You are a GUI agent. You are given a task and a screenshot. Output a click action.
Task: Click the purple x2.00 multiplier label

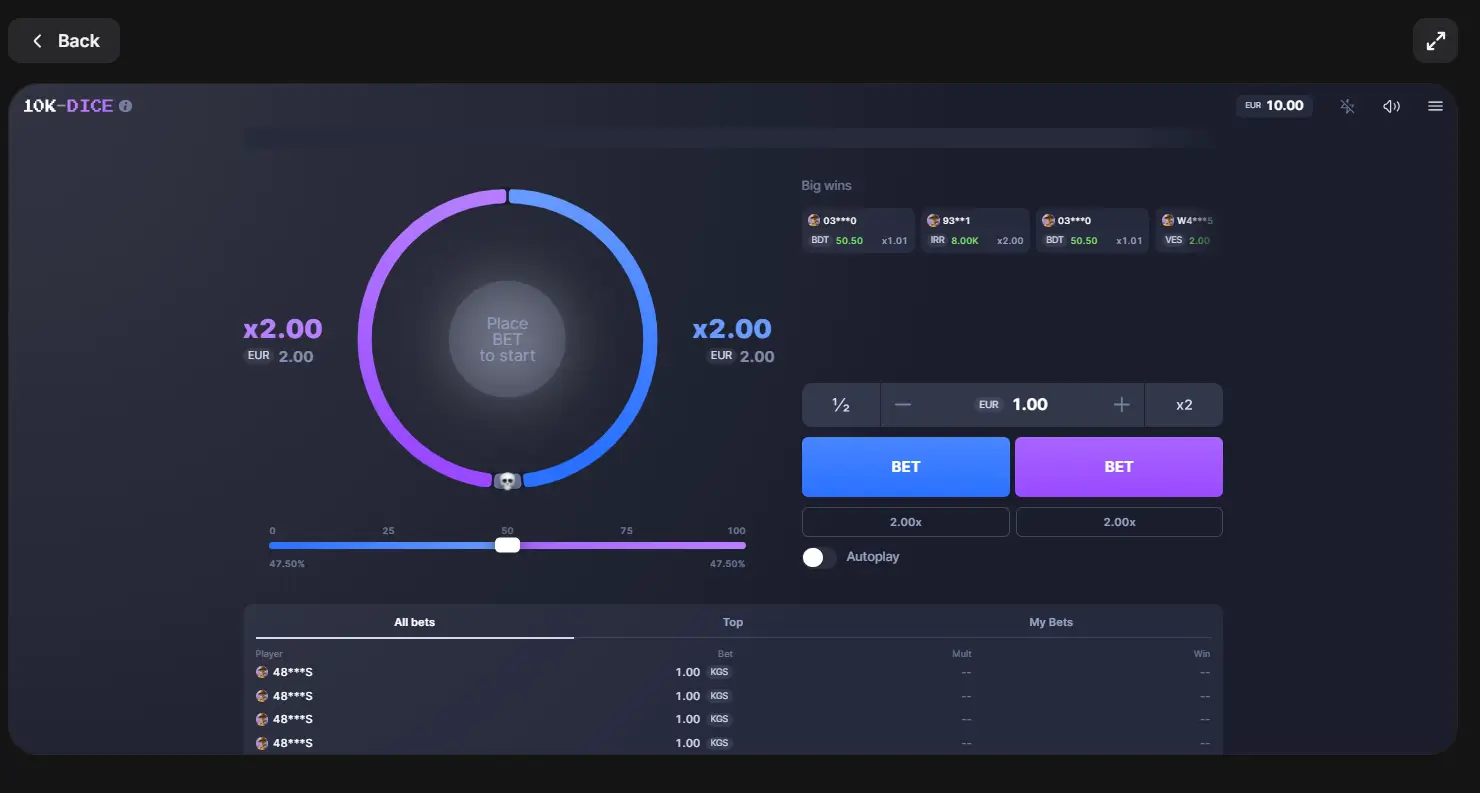click(x=283, y=328)
